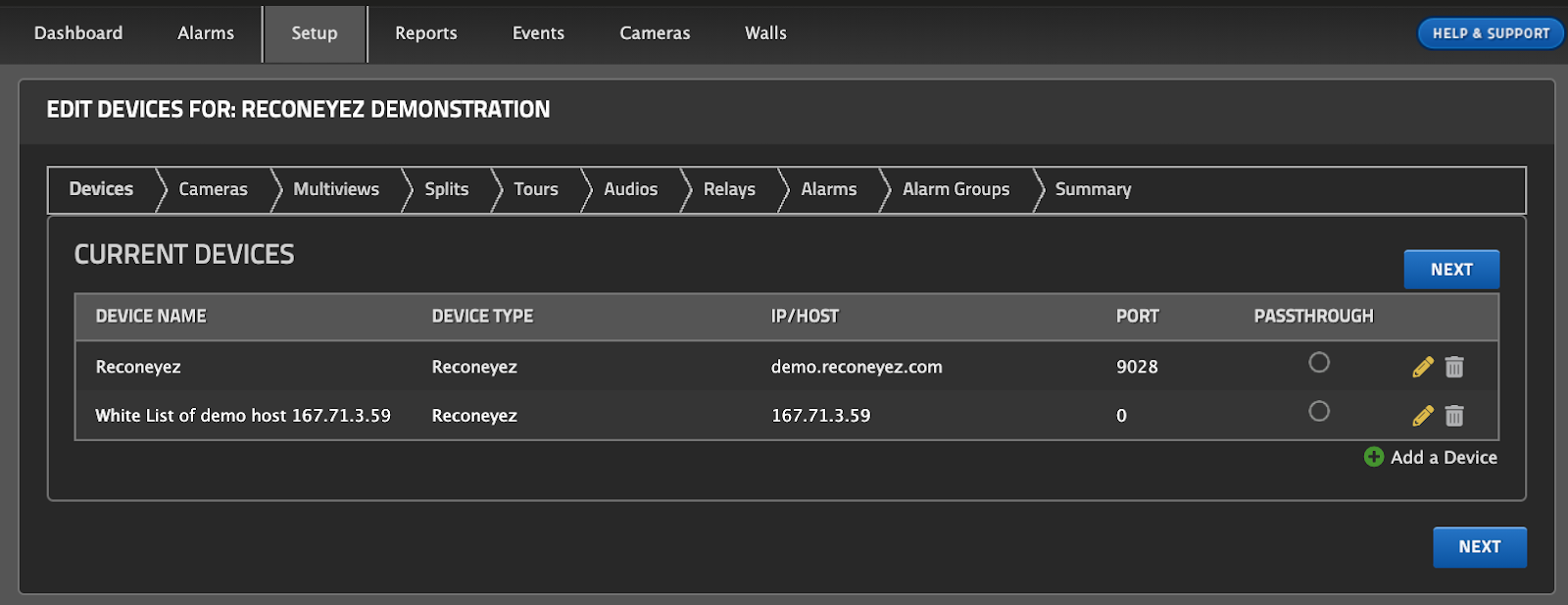Go to the Cameras wizard step
This screenshot has height=605, width=1568.
(x=213, y=189)
